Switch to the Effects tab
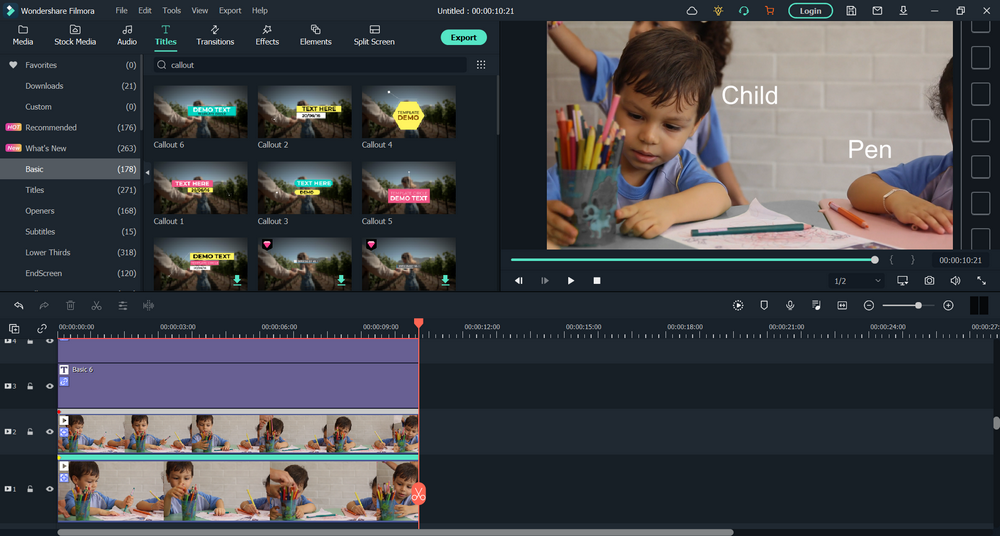 pos(267,35)
